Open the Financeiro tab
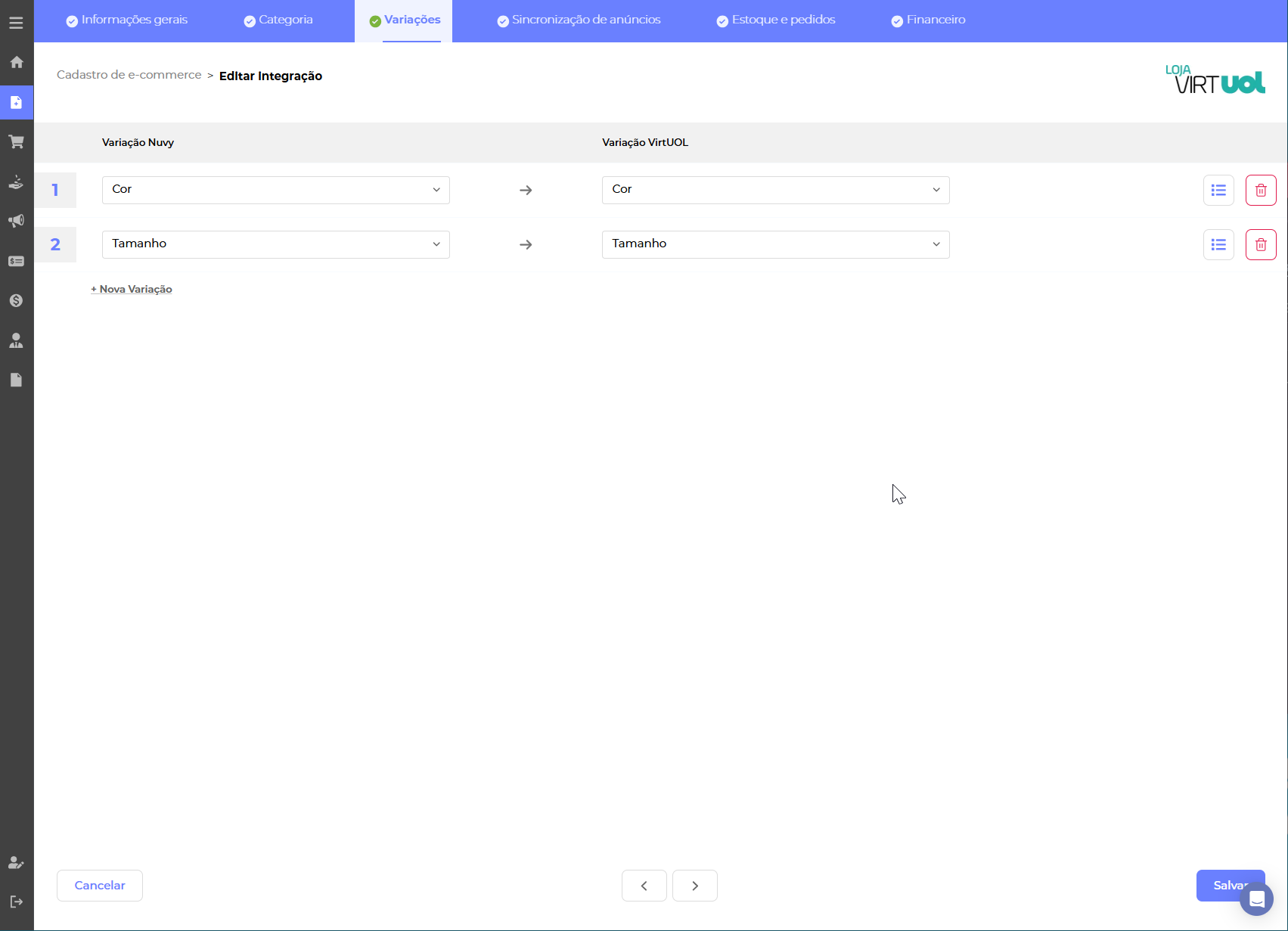 point(928,20)
